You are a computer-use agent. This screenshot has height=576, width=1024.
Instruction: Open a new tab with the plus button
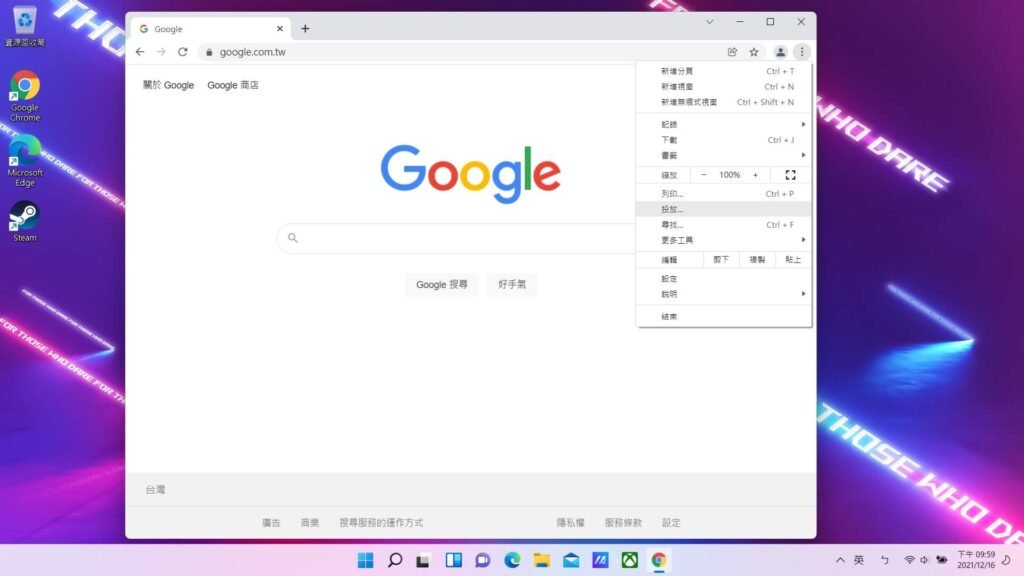[305, 29]
